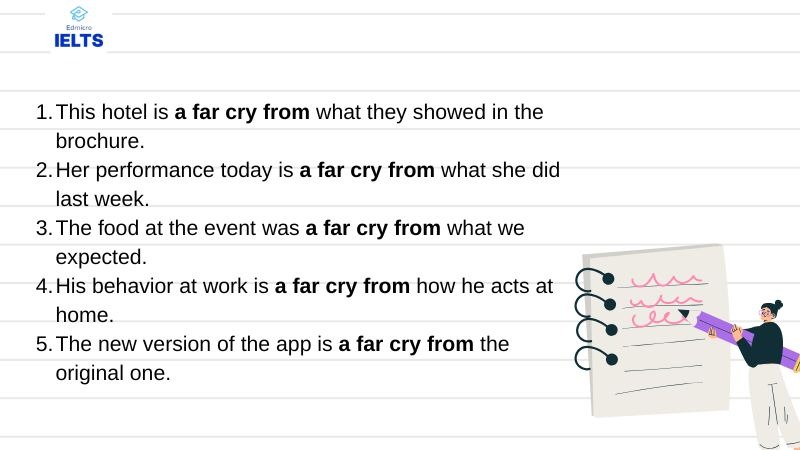Click the blue IELTS logo text

[x=79, y=40]
